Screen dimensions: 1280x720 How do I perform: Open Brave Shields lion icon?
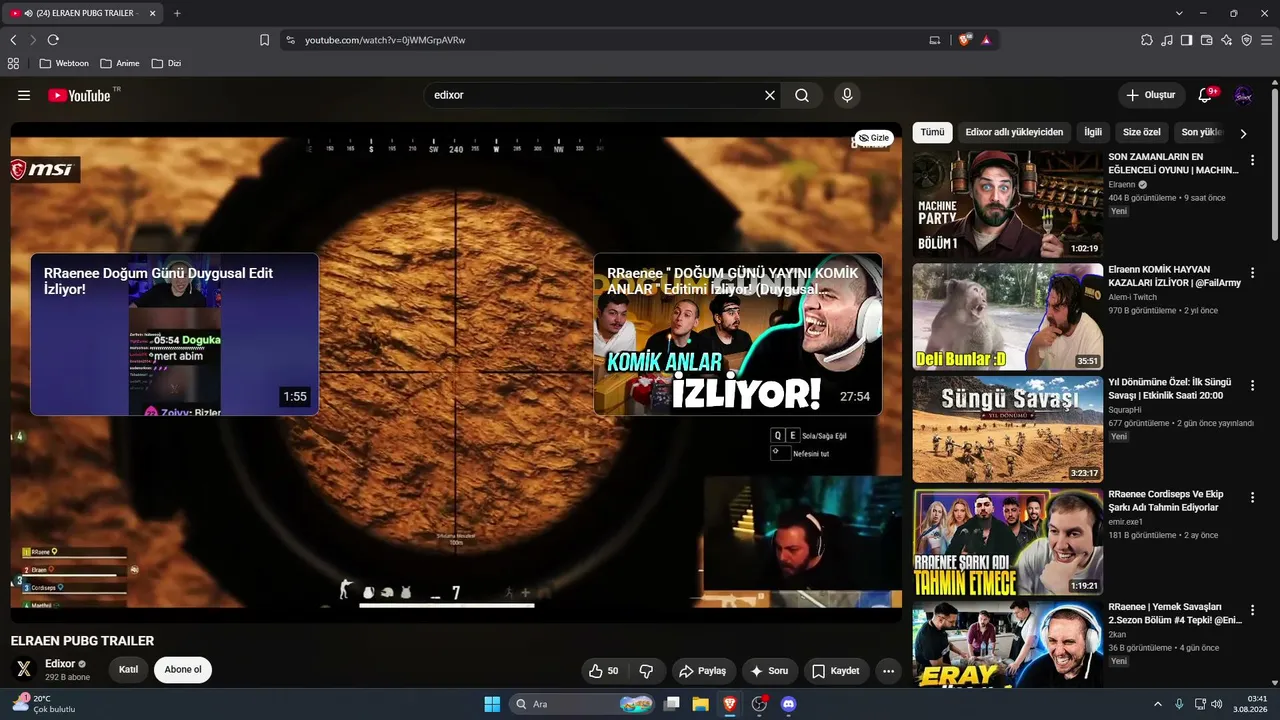click(965, 40)
